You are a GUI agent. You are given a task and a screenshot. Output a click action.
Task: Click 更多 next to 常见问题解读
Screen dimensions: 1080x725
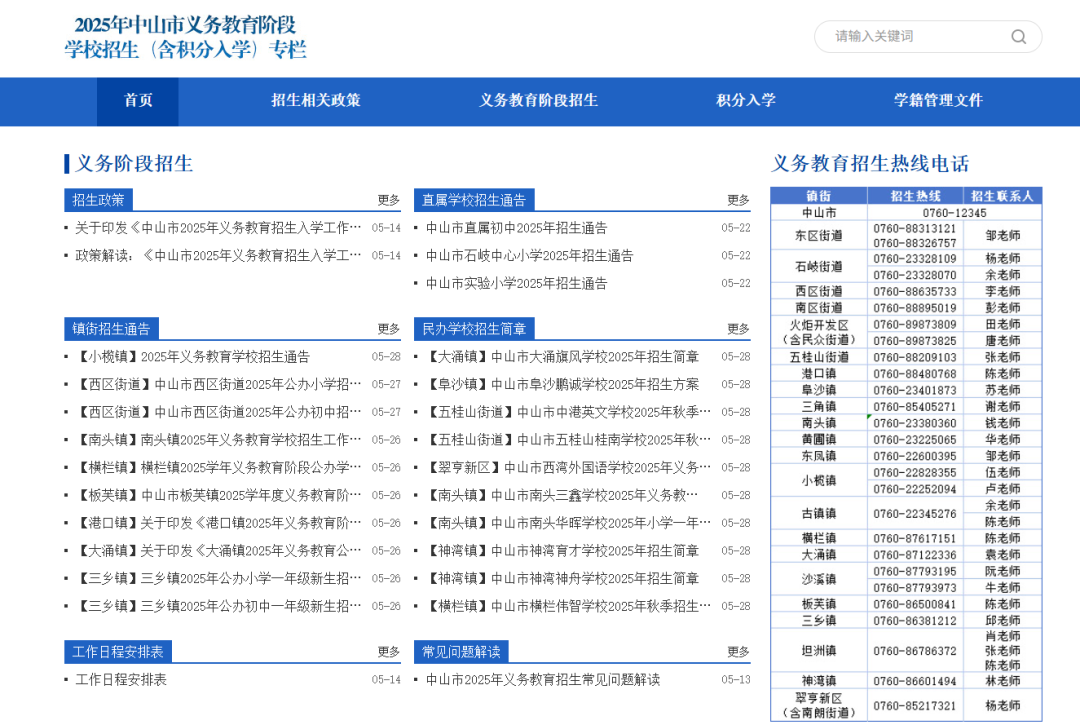[x=737, y=651]
